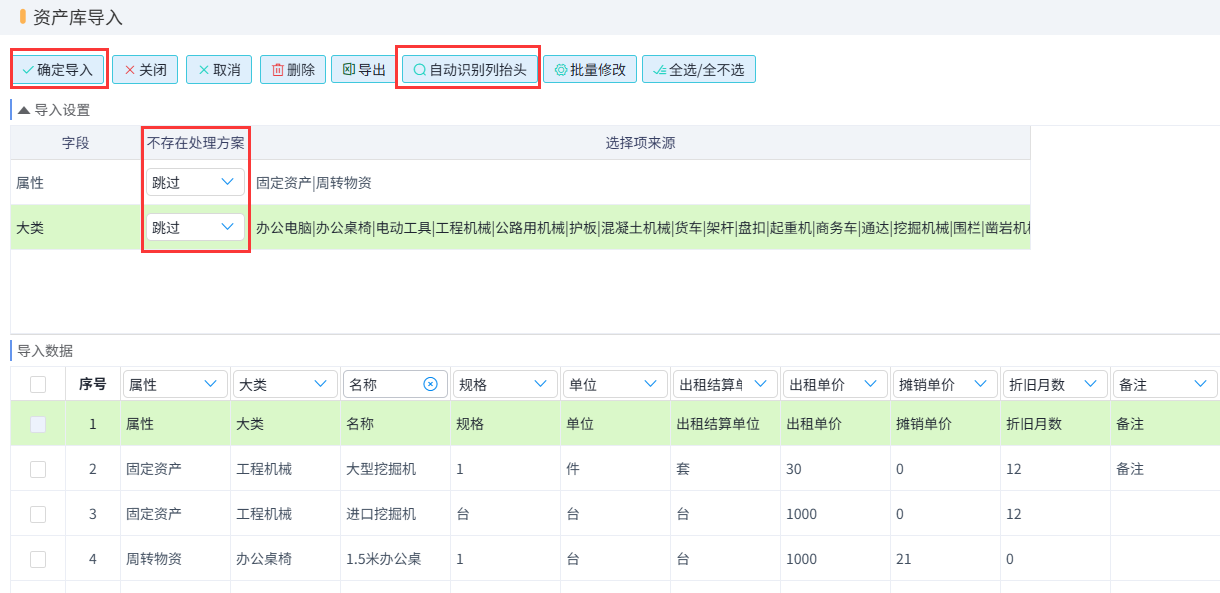Image resolution: width=1220 pixels, height=593 pixels.
Task: Open the 折旧月数 column mapping dropdown
Action: 1055,384
